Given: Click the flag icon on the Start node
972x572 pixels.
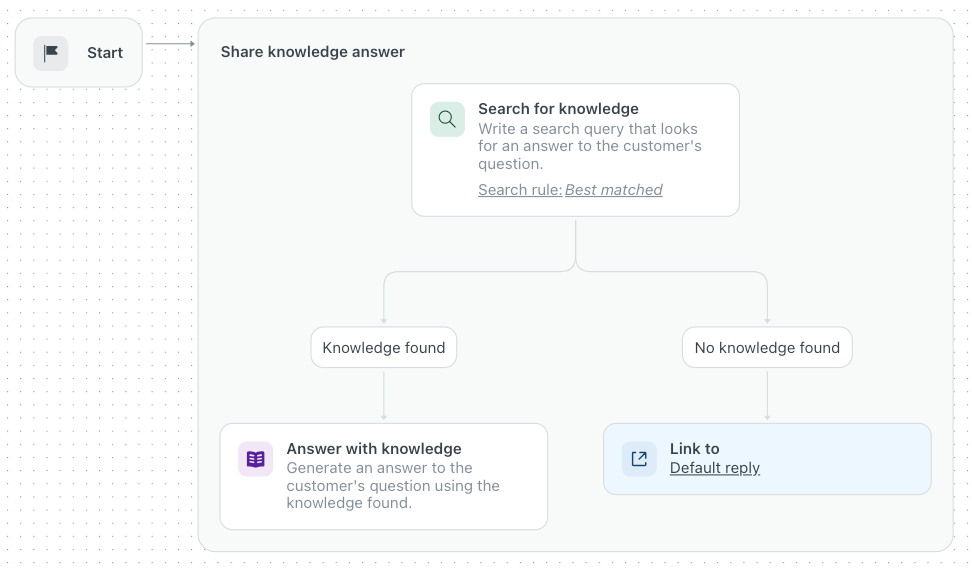Looking at the screenshot, I should click(51, 53).
